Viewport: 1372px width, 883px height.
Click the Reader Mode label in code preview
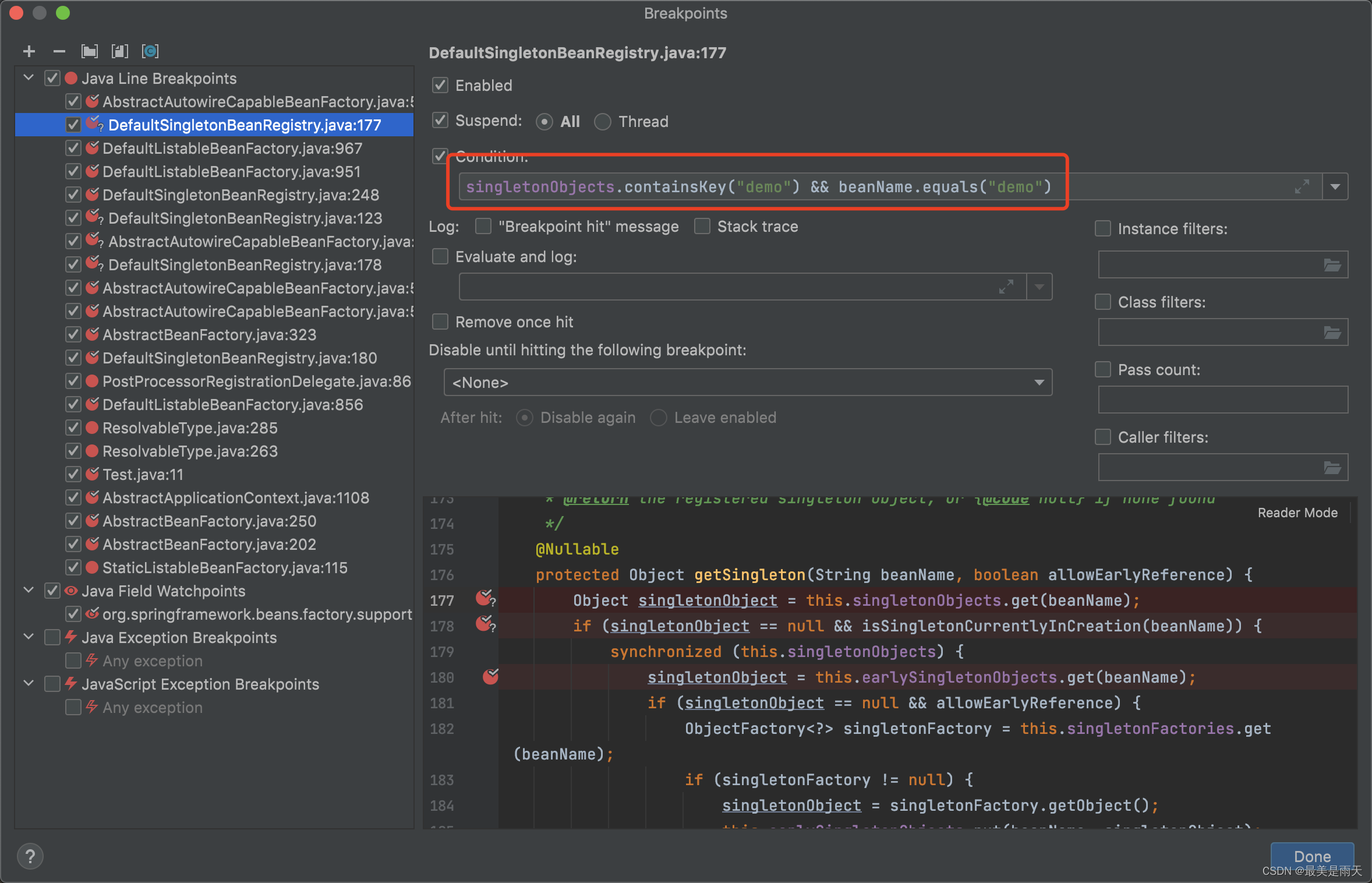coord(1297,513)
